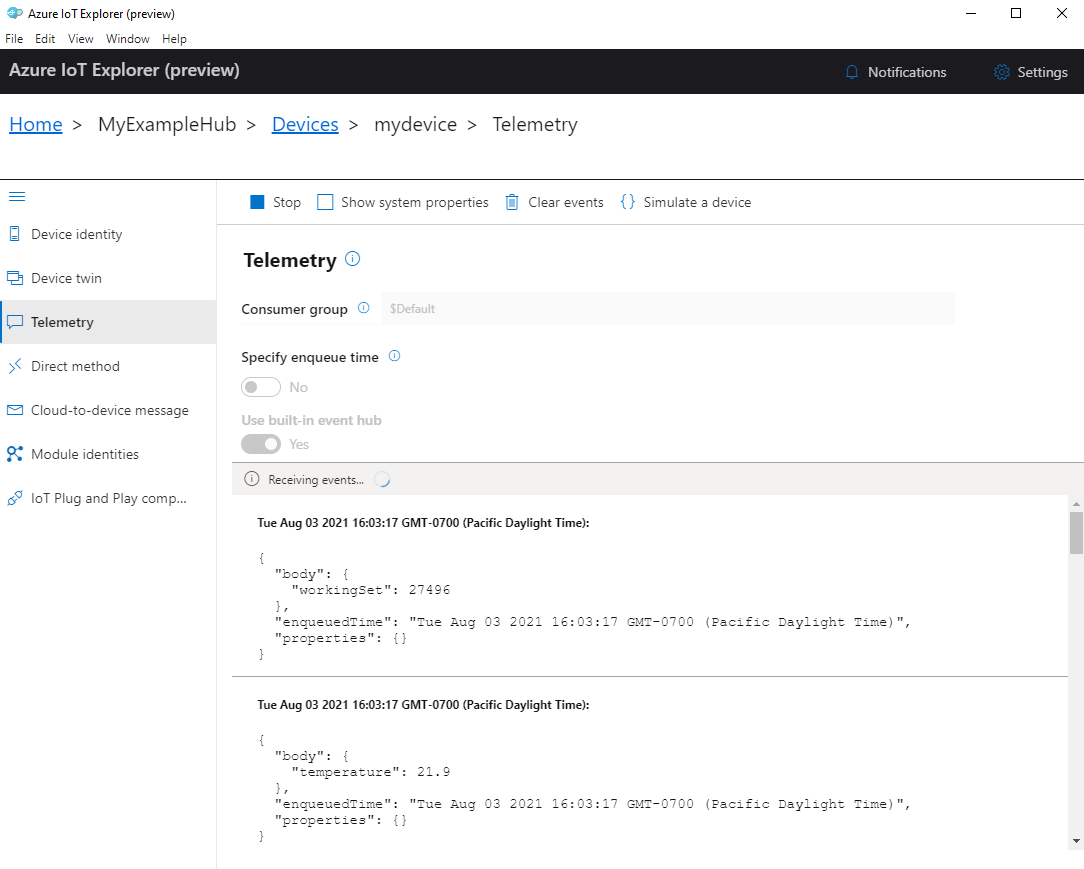Collapse the sidebar with the hamburger icon
The width and height of the screenshot is (1084, 869).
pyautogui.click(x=17, y=196)
